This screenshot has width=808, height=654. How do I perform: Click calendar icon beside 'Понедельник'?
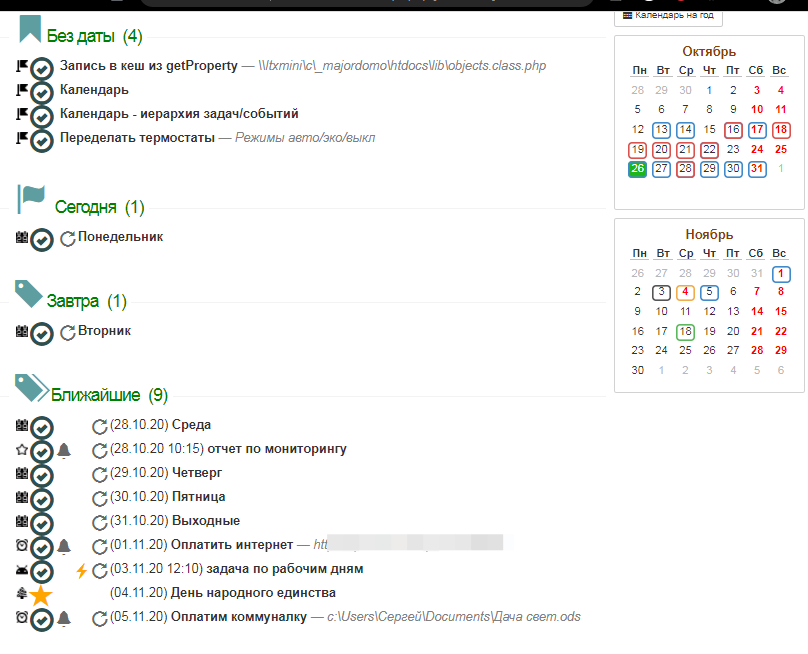point(22,237)
